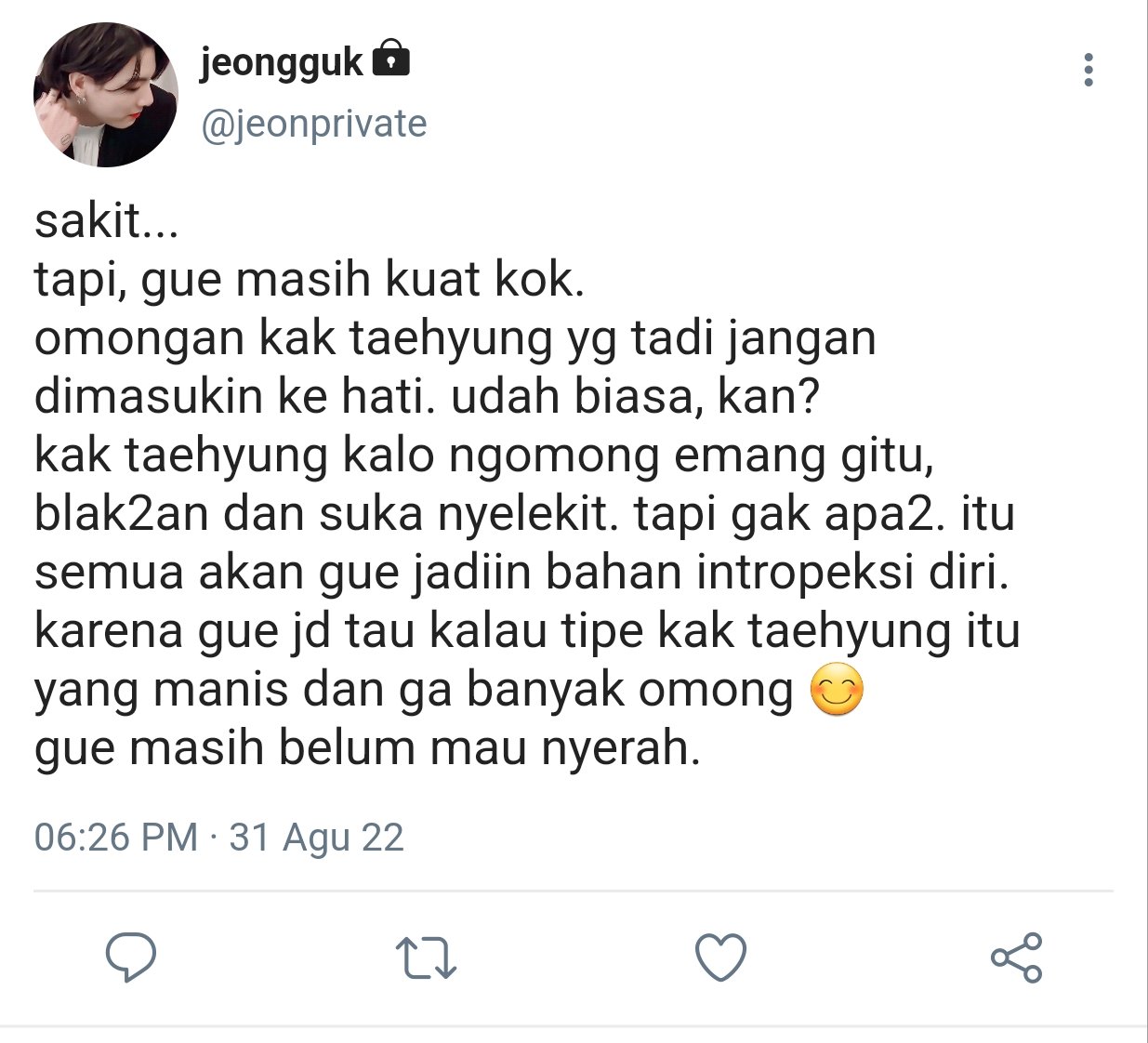The image size is (1148, 1043).
Task: Click the word intropeksi in the tweet
Action: [x=805, y=573]
